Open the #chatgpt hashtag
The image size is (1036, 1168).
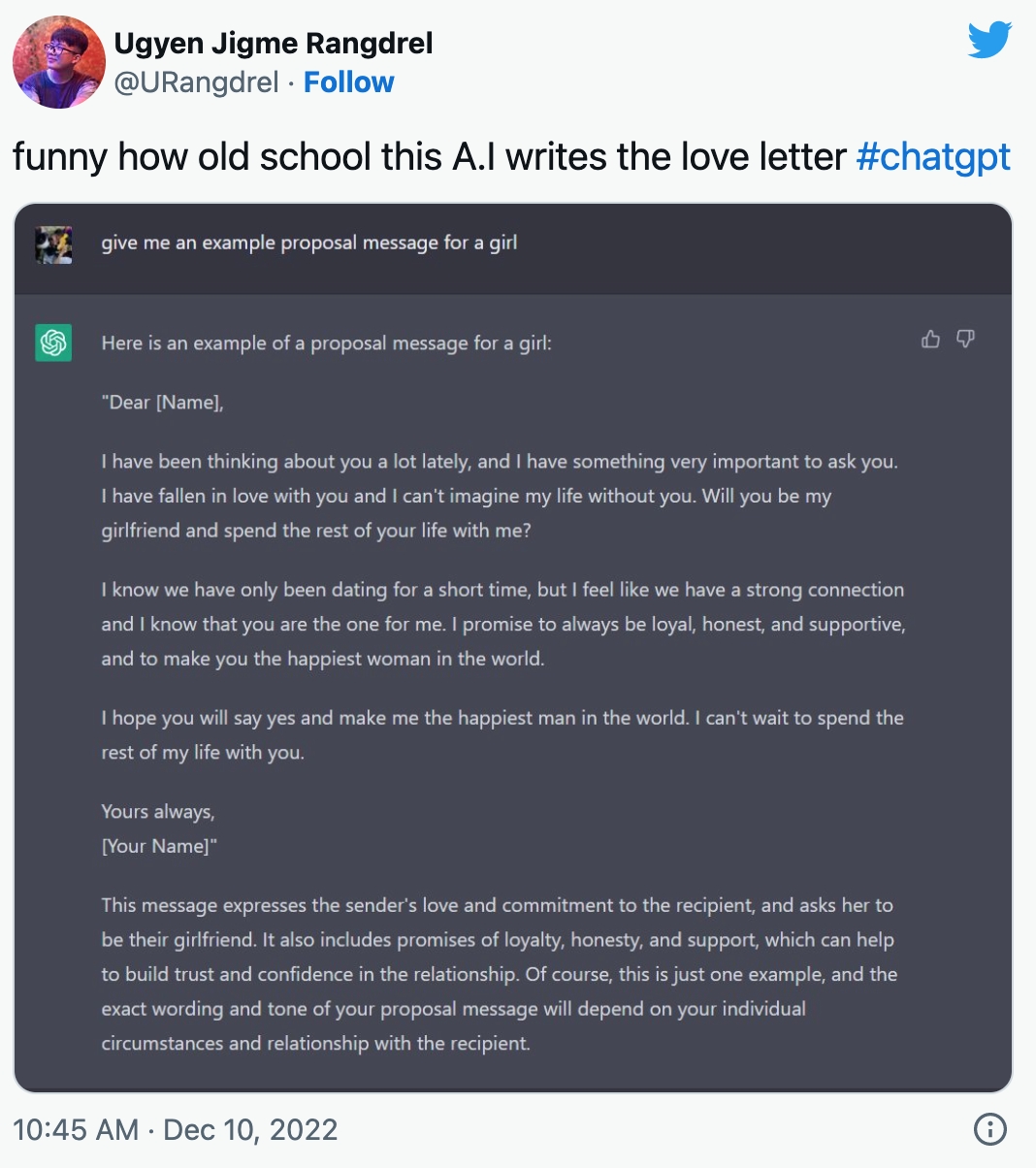tap(933, 156)
